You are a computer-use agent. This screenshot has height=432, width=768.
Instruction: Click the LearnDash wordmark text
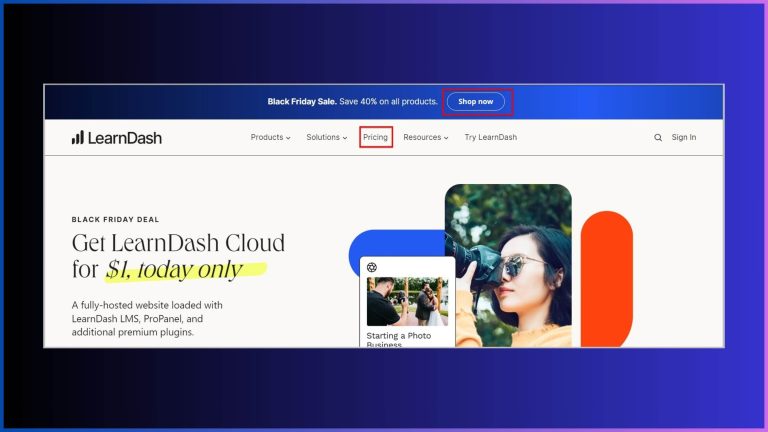tap(125, 137)
